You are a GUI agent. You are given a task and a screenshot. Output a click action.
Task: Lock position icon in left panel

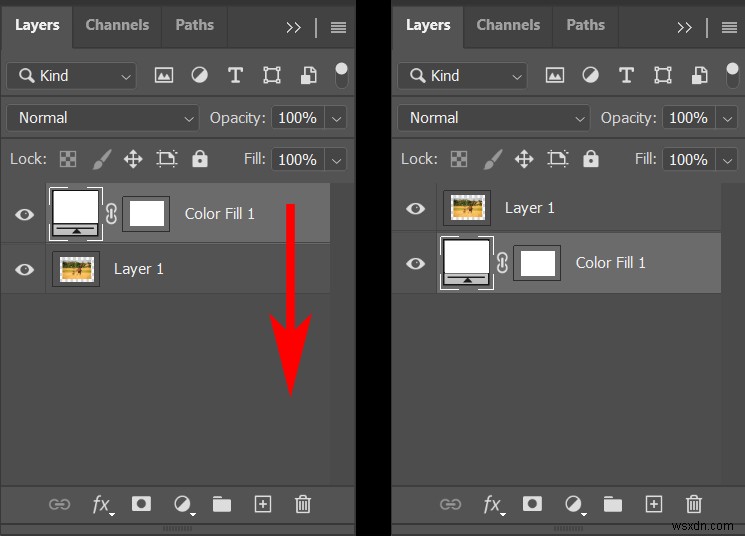[133, 159]
